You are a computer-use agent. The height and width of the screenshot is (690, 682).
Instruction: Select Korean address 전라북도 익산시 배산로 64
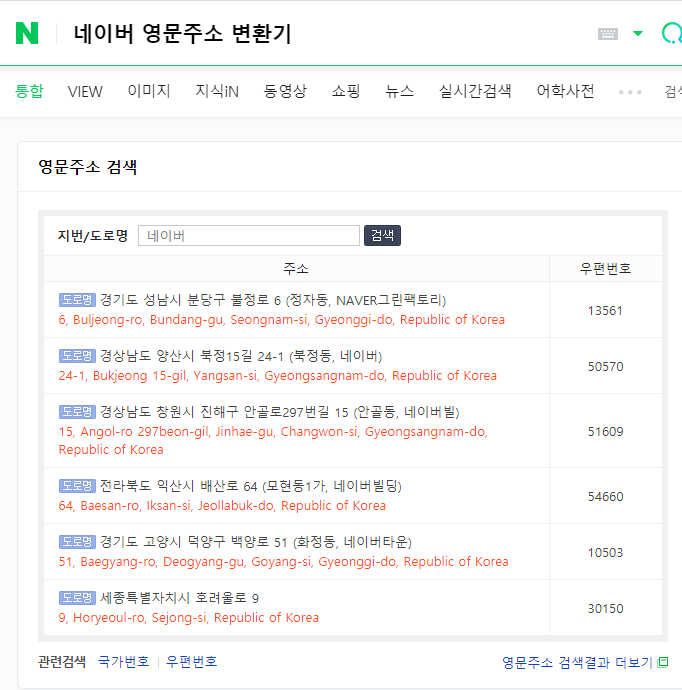(251, 486)
